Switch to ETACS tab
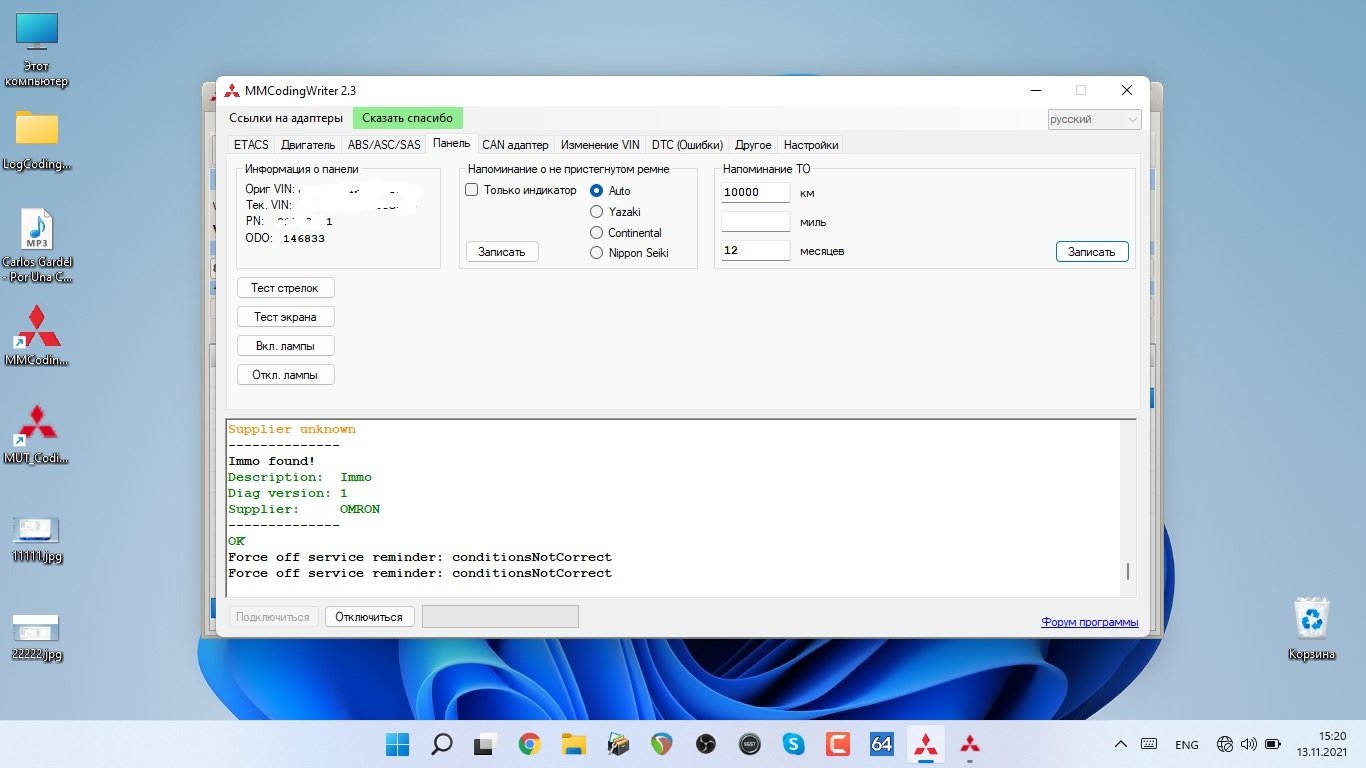1366x768 pixels. (251, 145)
